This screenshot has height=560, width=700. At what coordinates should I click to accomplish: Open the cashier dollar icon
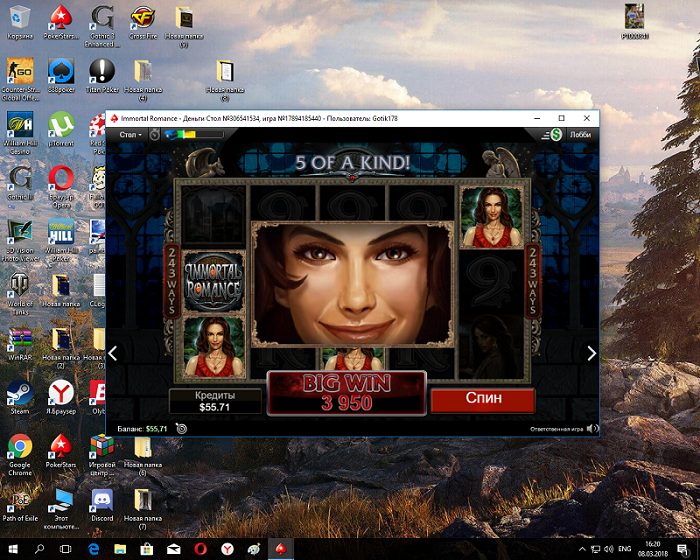click(x=556, y=134)
